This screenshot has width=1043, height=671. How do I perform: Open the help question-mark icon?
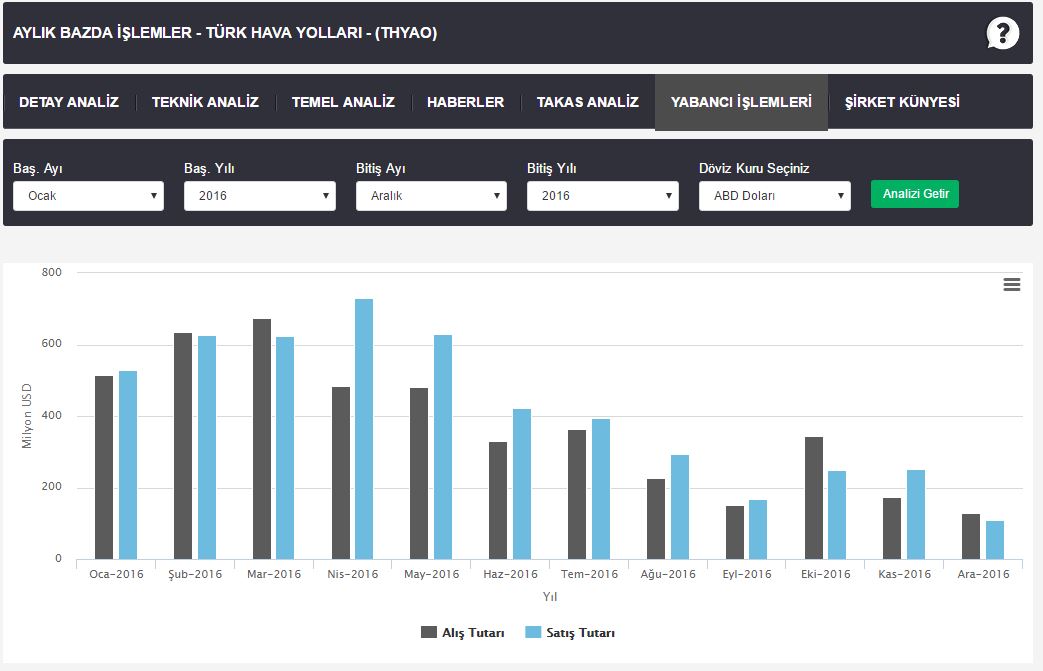click(x=1002, y=33)
